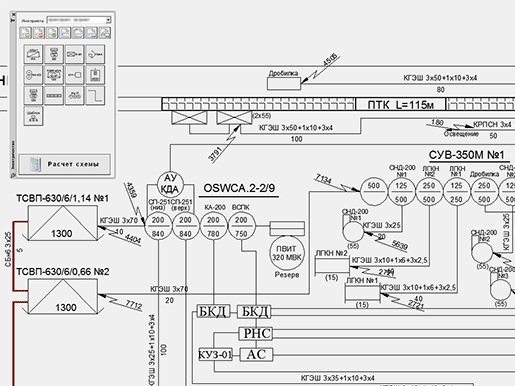This screenshot has width=515, height=386.
Task: Click the Расчет схемы button
Action: [x=65, y=164]
